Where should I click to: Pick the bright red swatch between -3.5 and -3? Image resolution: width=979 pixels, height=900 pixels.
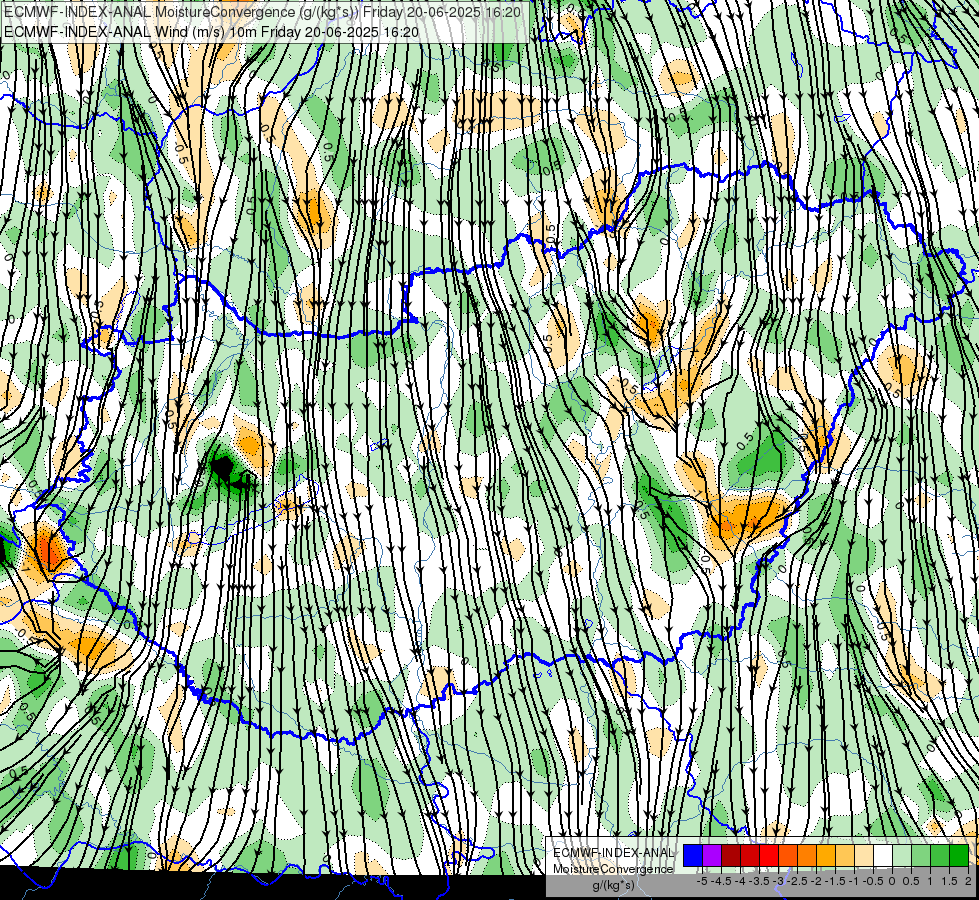click(x=769, y=856)
